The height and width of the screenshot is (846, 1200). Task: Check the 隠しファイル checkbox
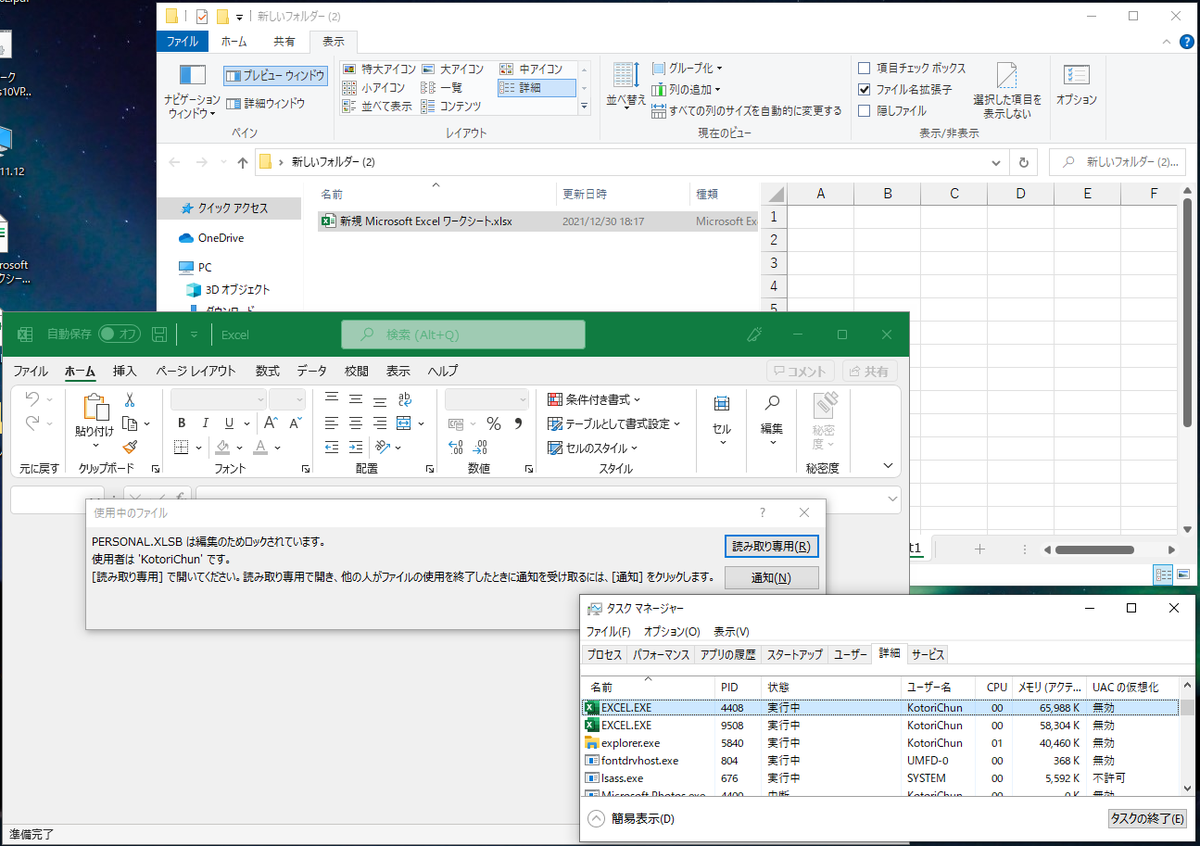pos(865,111)
